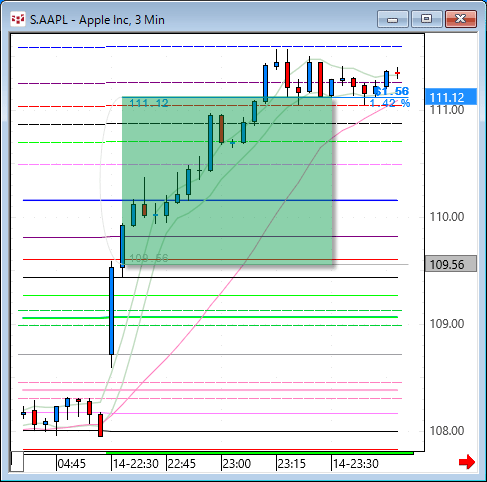Click the 110.00 price axis label
Screen dimensions: 487x482
click(x=447, y=217)
